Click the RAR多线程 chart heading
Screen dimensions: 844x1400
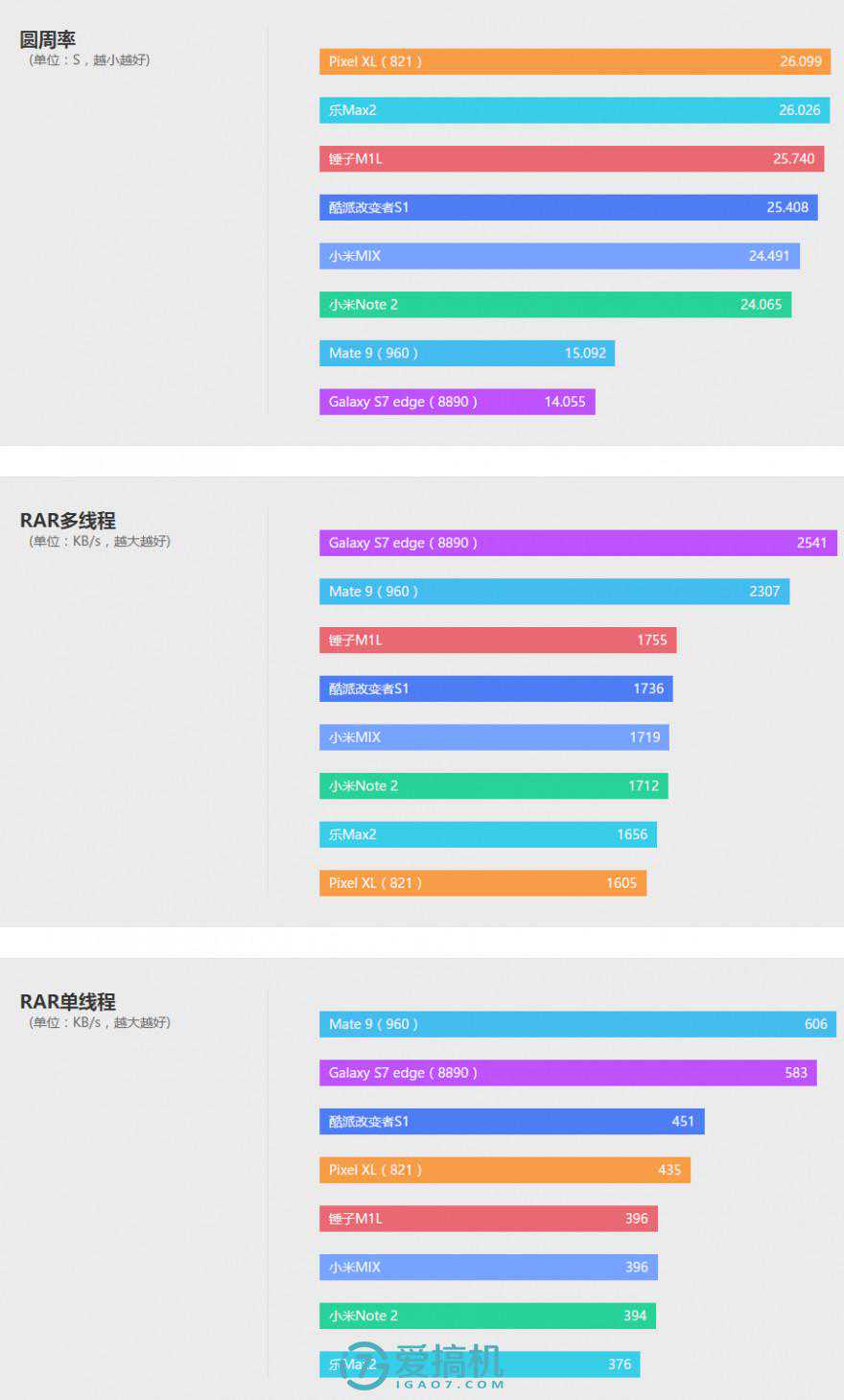(67, 521)
